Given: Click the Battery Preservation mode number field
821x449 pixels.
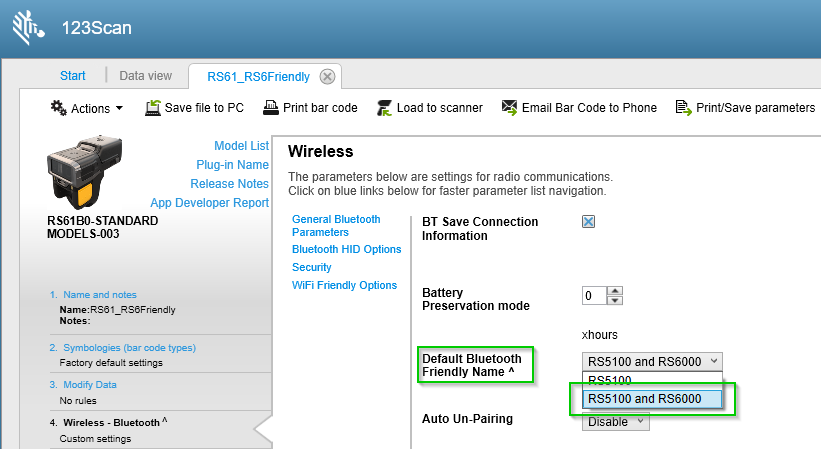Looking at the screenshot, I should click(594, 296).
